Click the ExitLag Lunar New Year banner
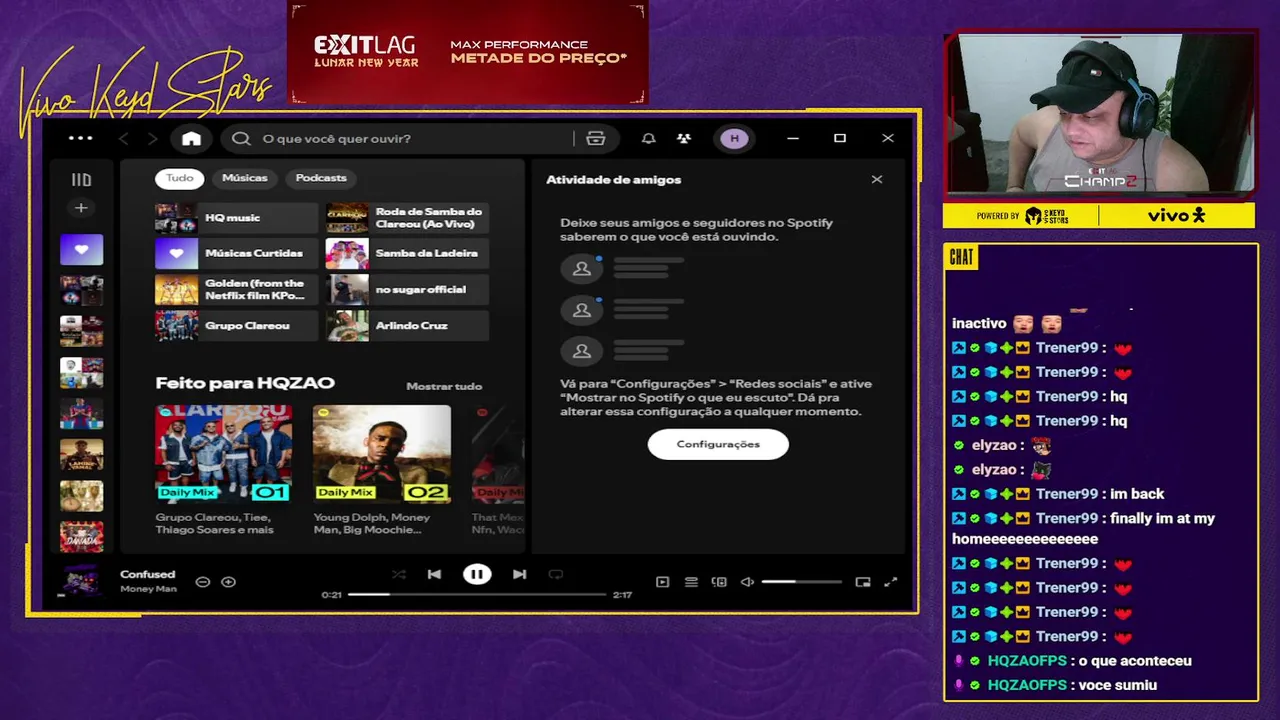The image size is (1280, 720). pyautogui.click(x=468, y=52)
